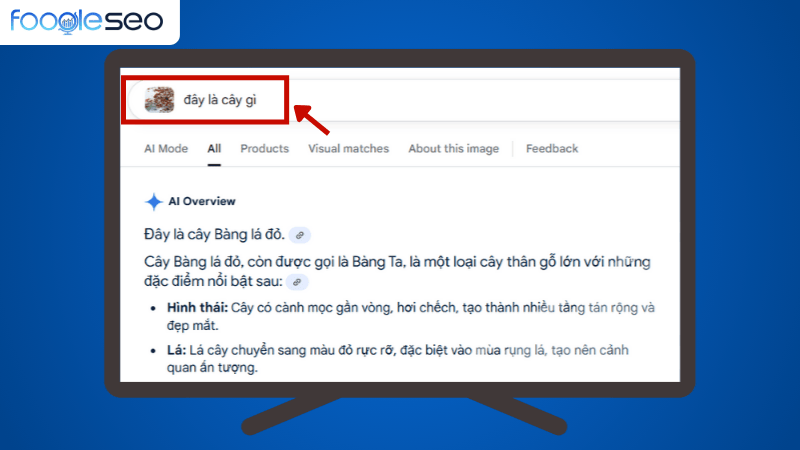Open the About this image tab
The image size is (800, 450).
coord(453,149)
